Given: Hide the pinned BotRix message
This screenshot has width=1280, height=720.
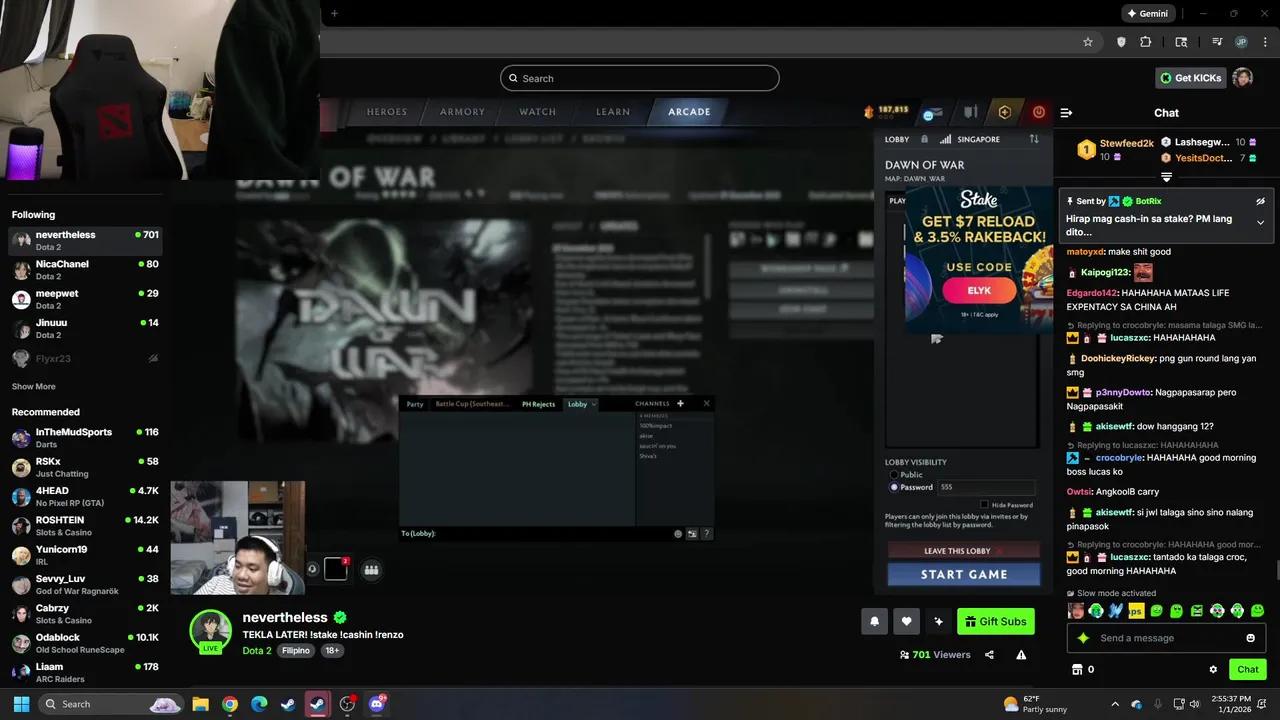Looking at the screenshot, I should (x=1260, y=201).
